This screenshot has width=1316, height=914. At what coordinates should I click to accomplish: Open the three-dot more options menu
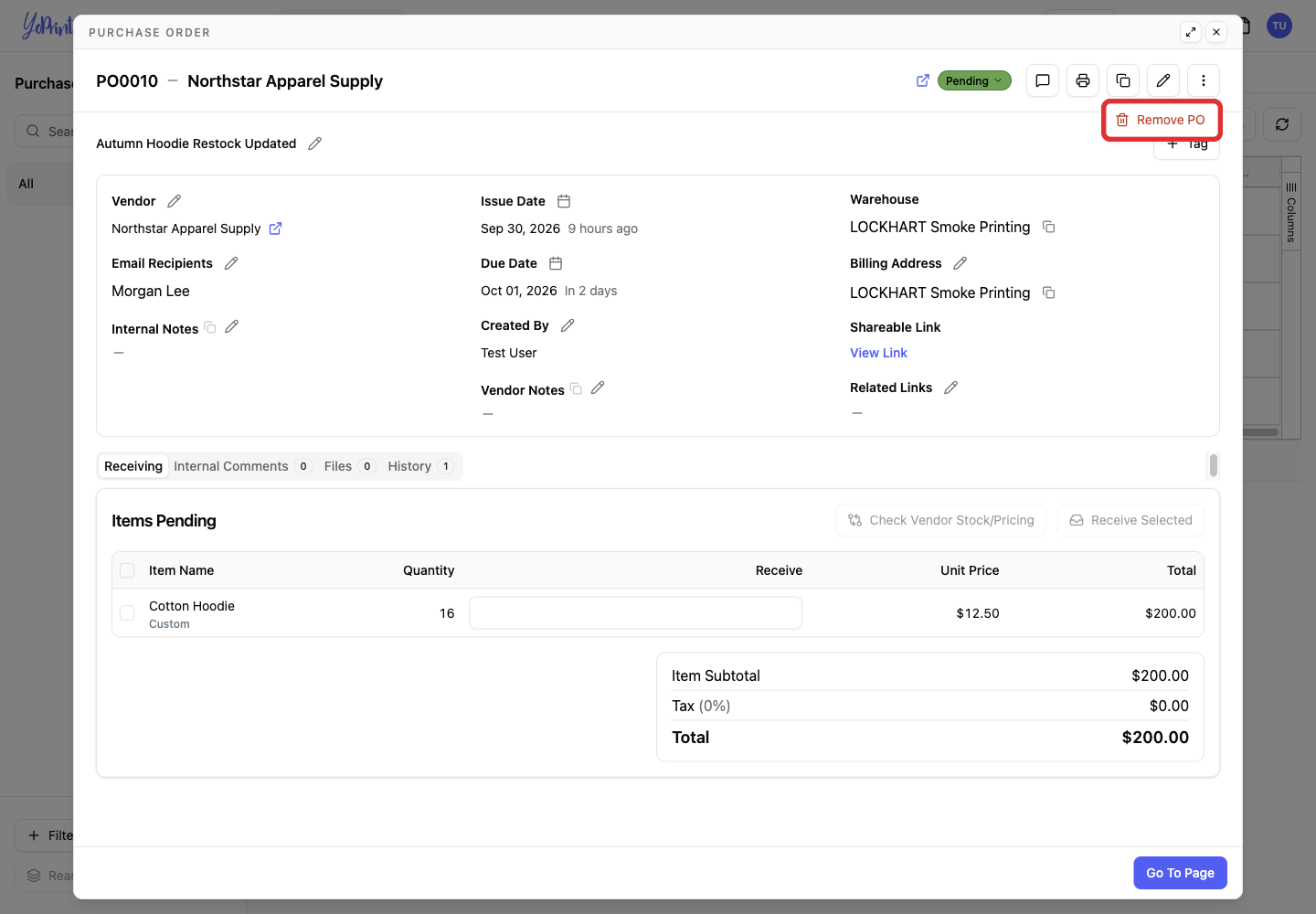1204,80
